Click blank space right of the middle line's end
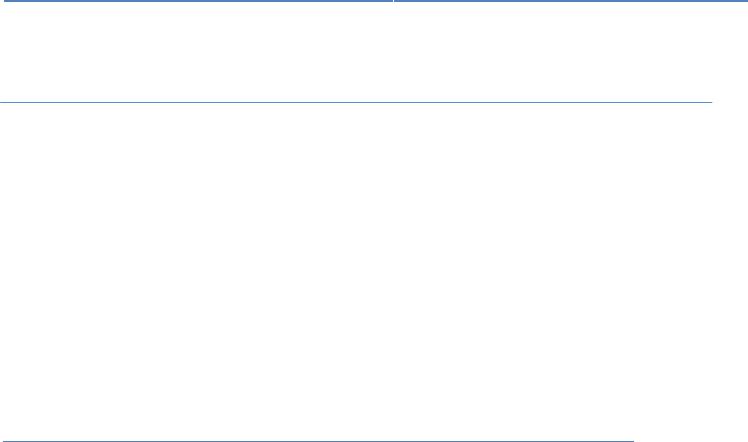This screenshot has height=442, width=748. click(x=730, y=102)
